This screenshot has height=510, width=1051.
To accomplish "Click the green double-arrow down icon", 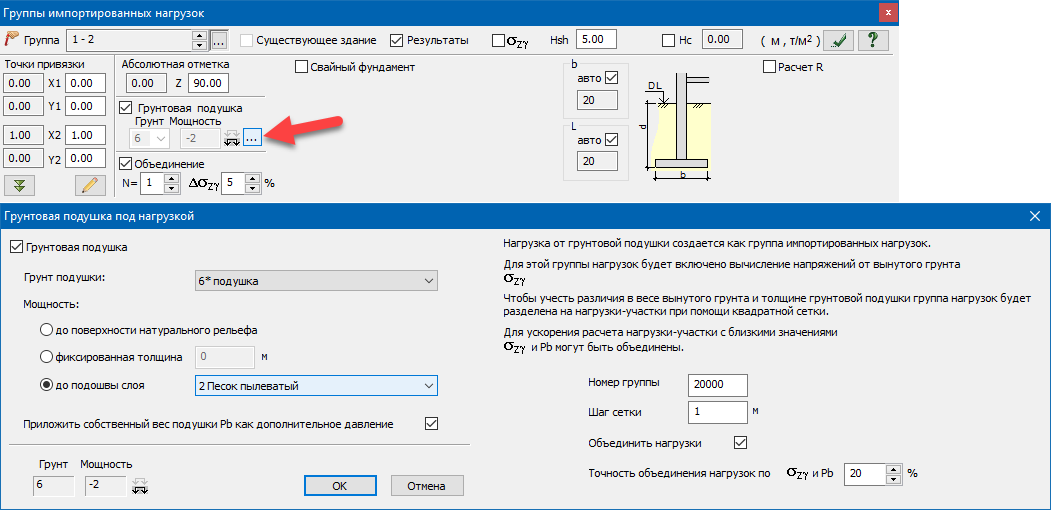I will (19, 184).
